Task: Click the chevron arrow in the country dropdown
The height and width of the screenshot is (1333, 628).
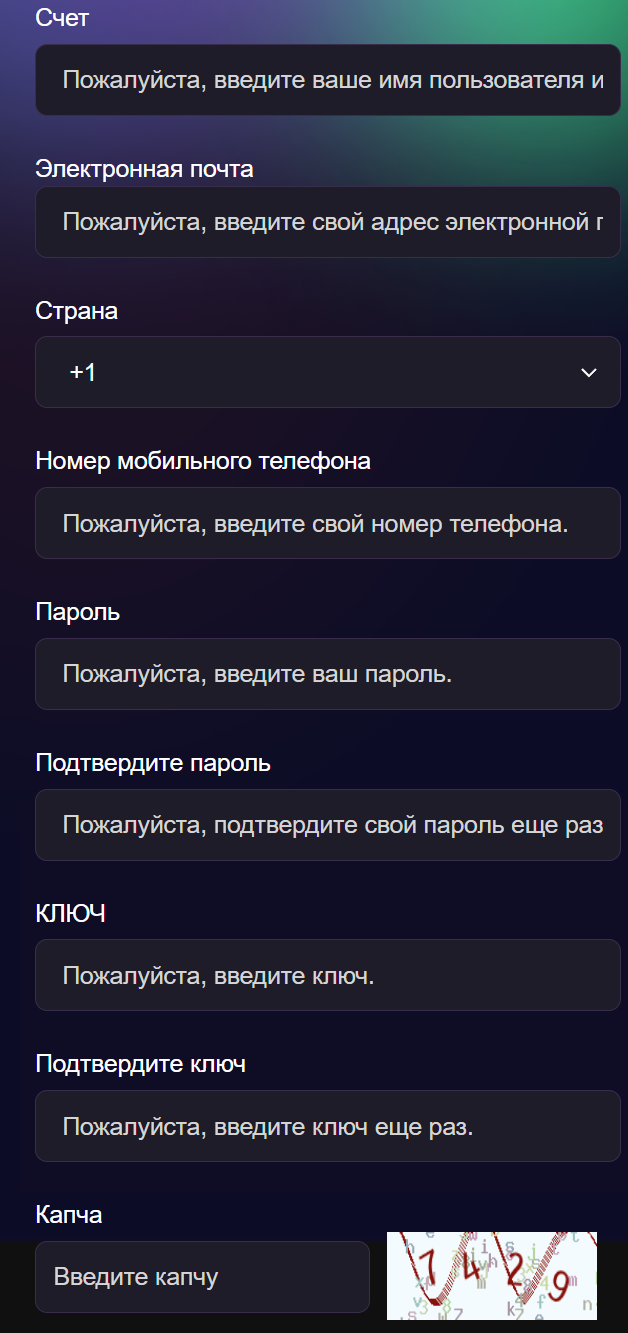Action: (x=589, y=373)
